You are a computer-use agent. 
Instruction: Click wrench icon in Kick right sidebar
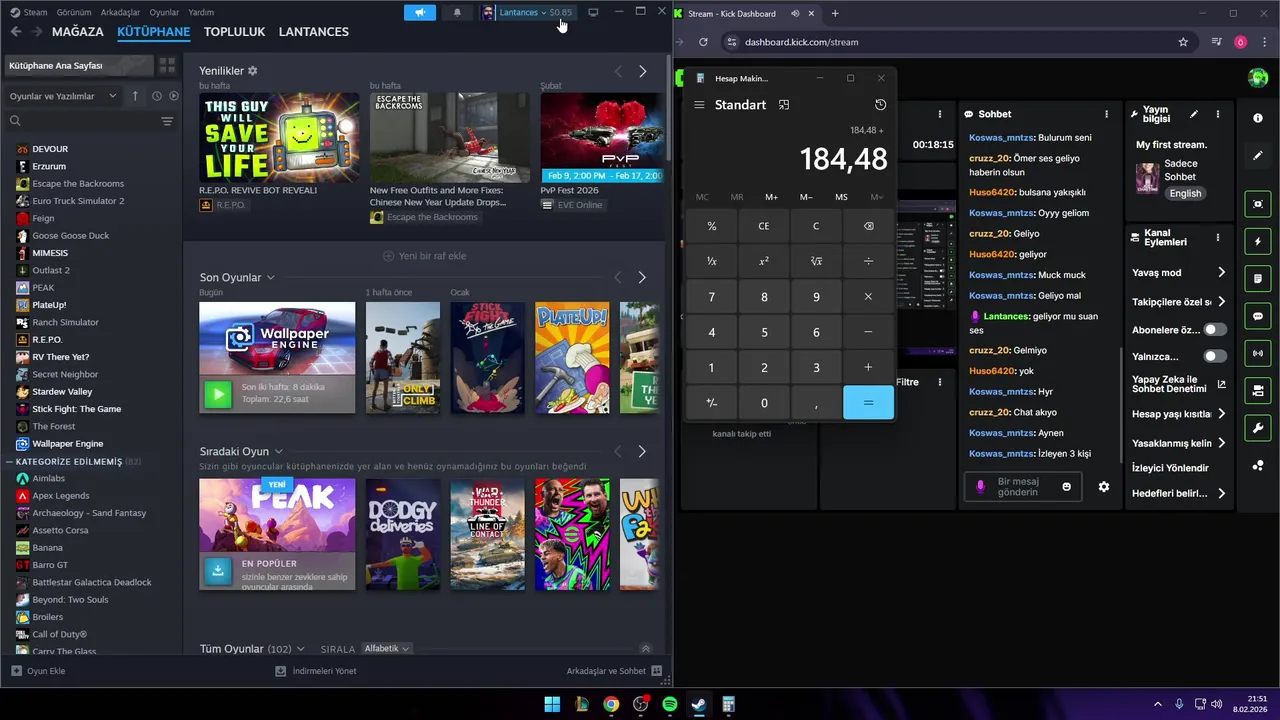point(1258,428)
